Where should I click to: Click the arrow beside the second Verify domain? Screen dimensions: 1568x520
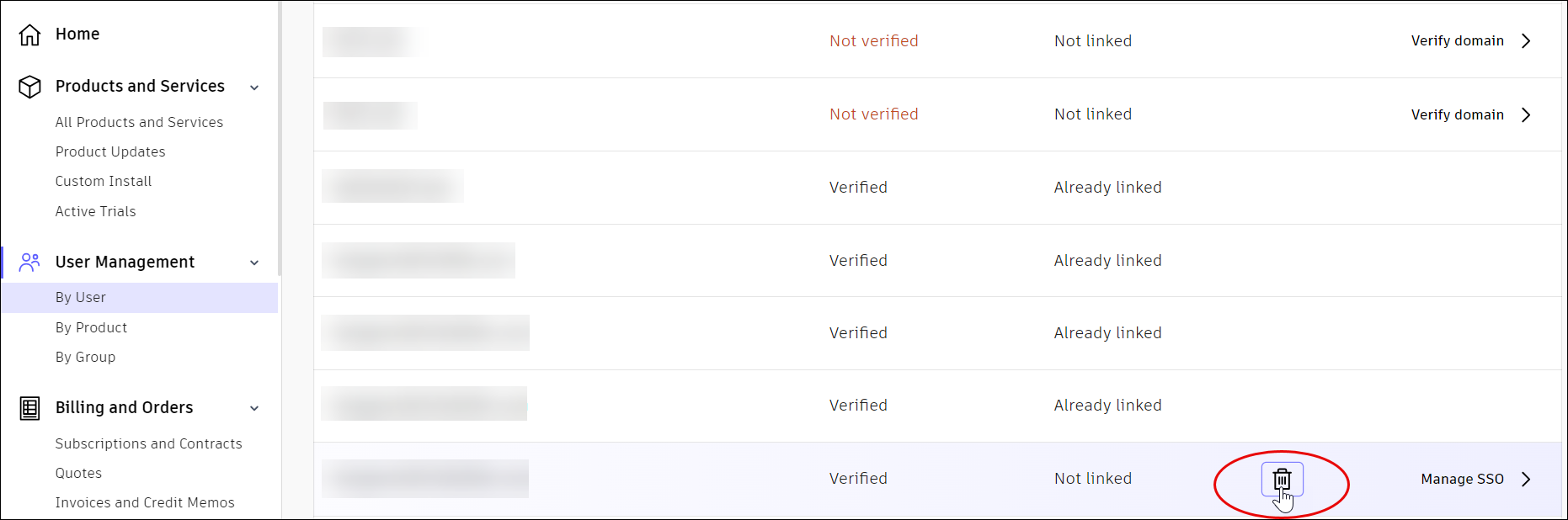[1526, 114]
